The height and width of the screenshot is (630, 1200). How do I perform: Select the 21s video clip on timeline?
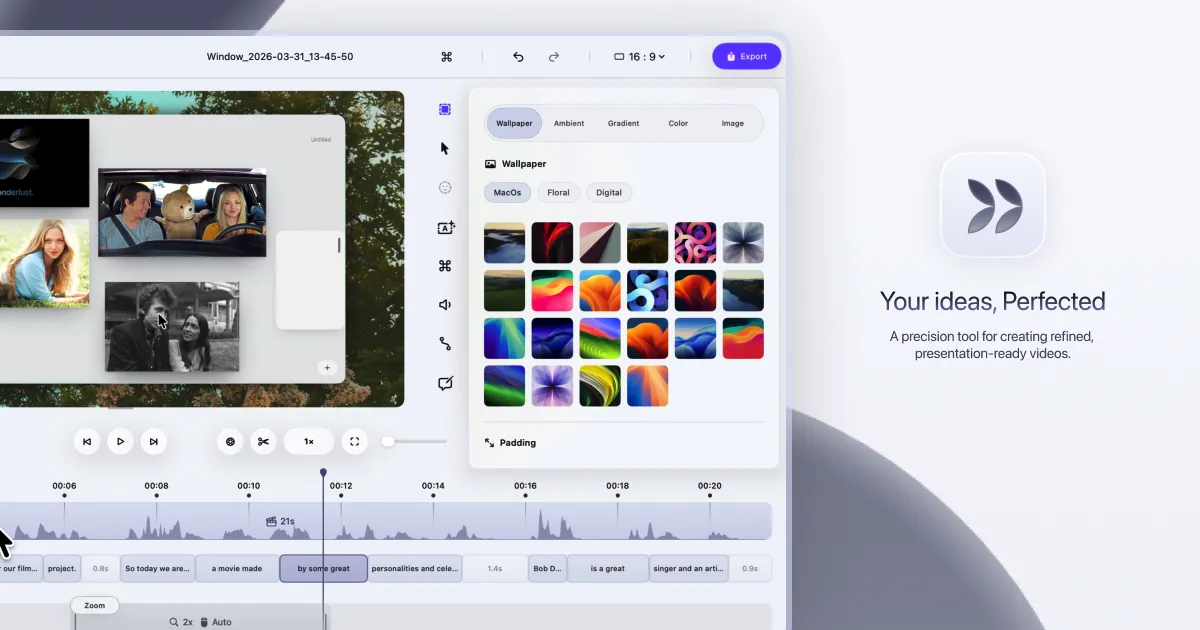coord(385,521)
